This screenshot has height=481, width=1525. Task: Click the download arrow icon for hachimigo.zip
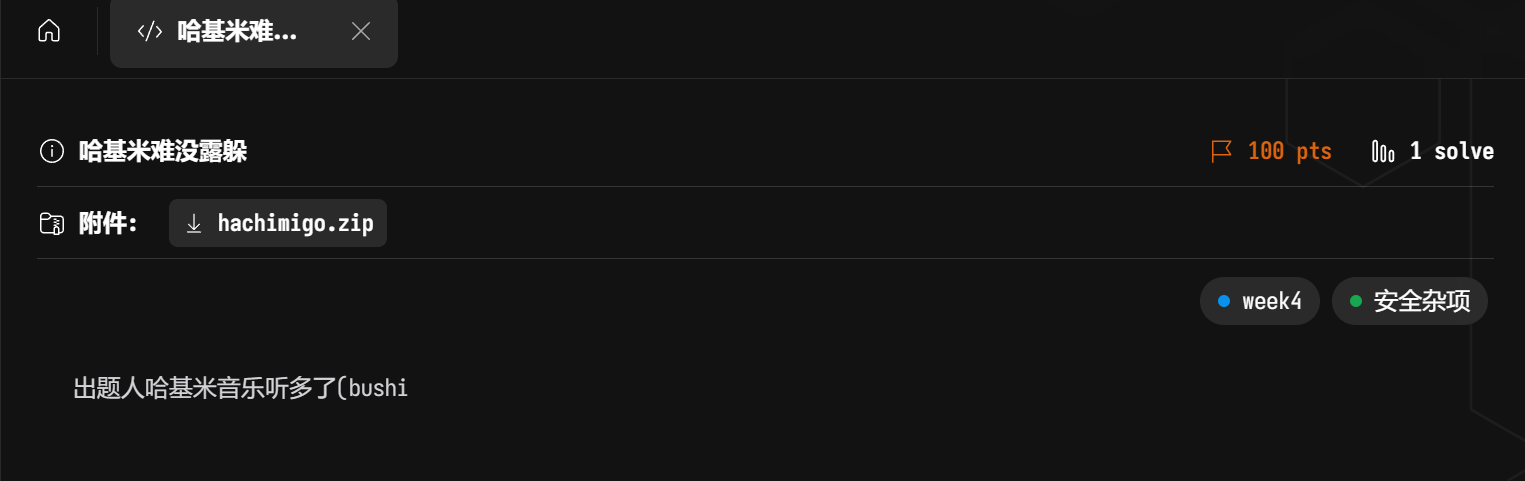pyautogui.click(x=194, y=223)
